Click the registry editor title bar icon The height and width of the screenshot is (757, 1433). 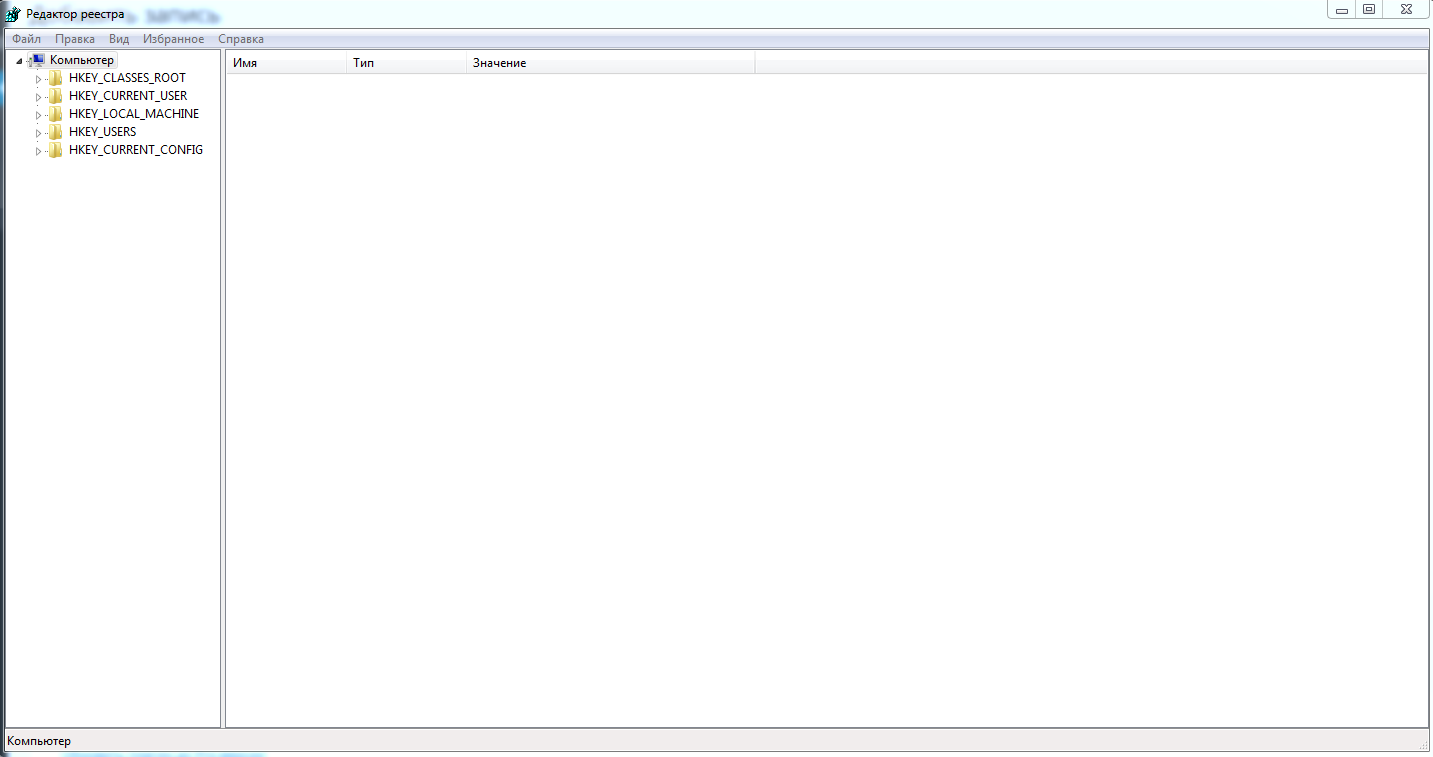click(12, 14)
